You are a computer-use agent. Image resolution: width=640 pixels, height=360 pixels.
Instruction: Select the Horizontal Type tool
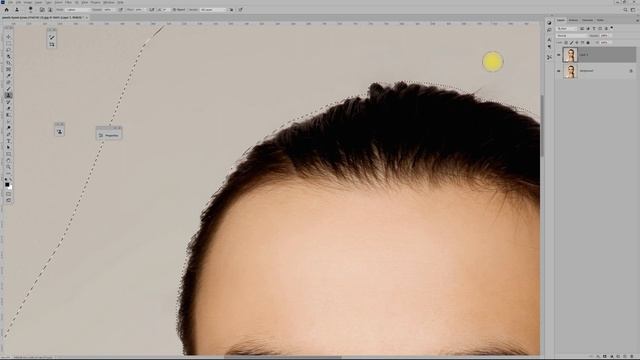(x=9, y=141)
